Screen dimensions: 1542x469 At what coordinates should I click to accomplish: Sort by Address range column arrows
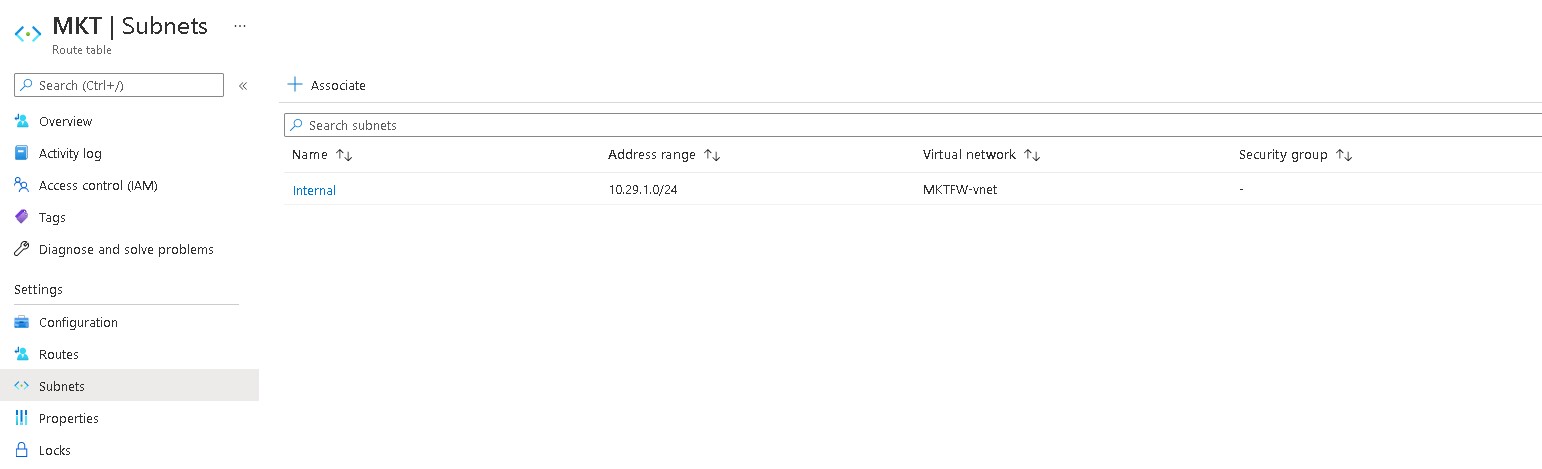pos(712,155)
